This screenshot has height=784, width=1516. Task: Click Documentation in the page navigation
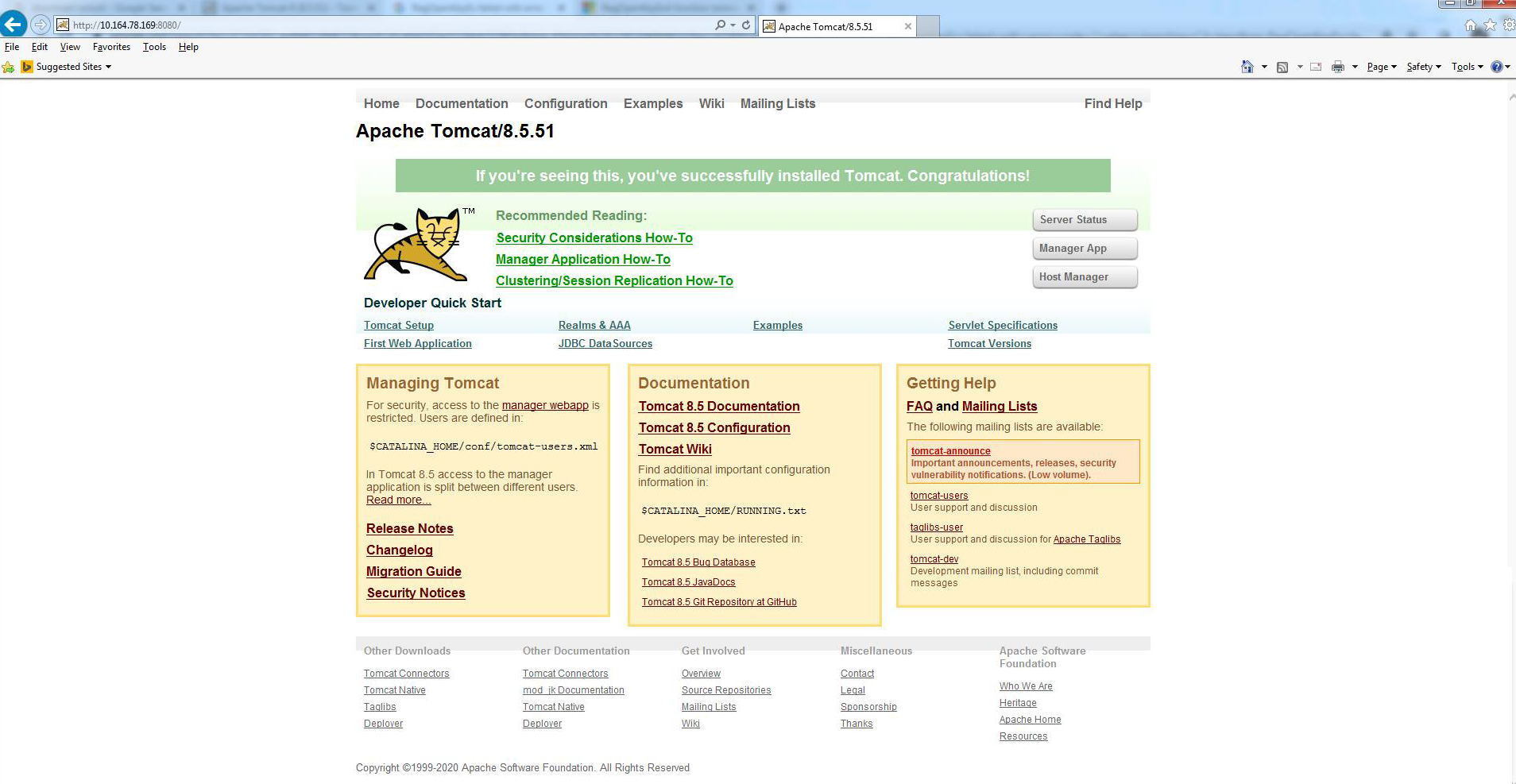[x=462, y=103]
